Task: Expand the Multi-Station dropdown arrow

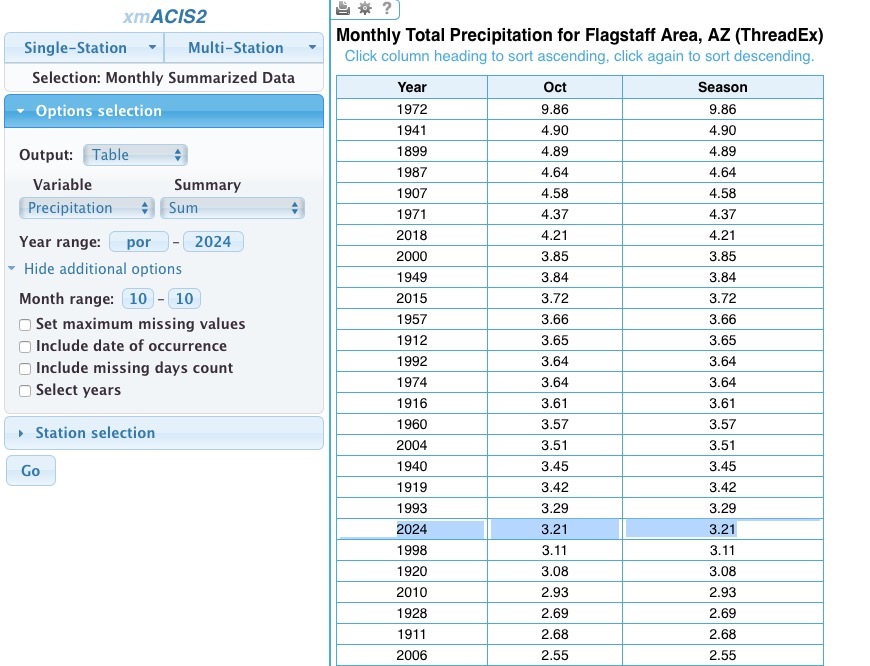Action: pyautogui.click(x=312, y=47)
